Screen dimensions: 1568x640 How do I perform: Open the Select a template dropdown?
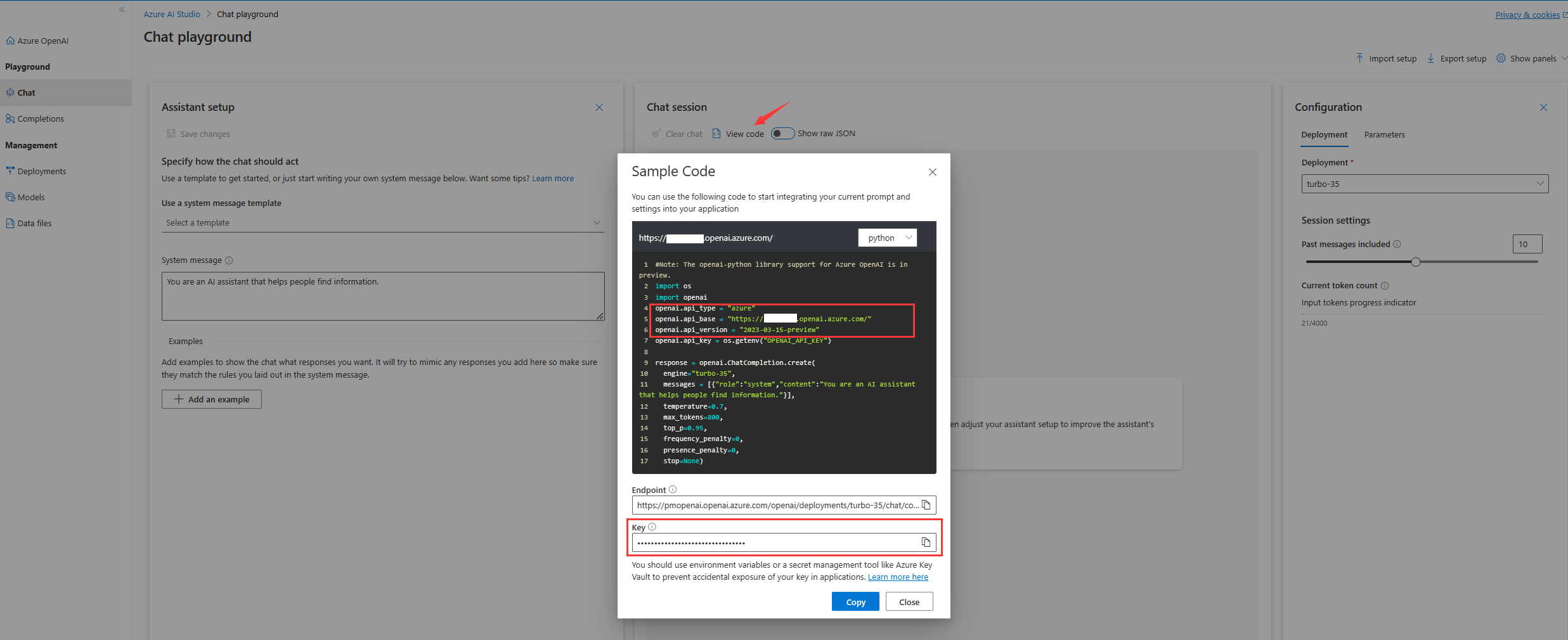(383, 223)
